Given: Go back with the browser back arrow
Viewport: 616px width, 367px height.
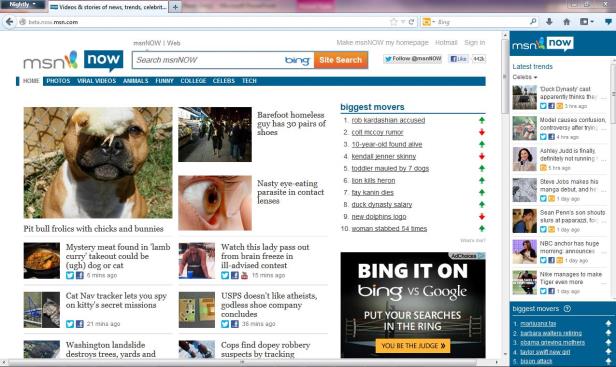Looking at the screenshot, I should [x=9, y=22].
